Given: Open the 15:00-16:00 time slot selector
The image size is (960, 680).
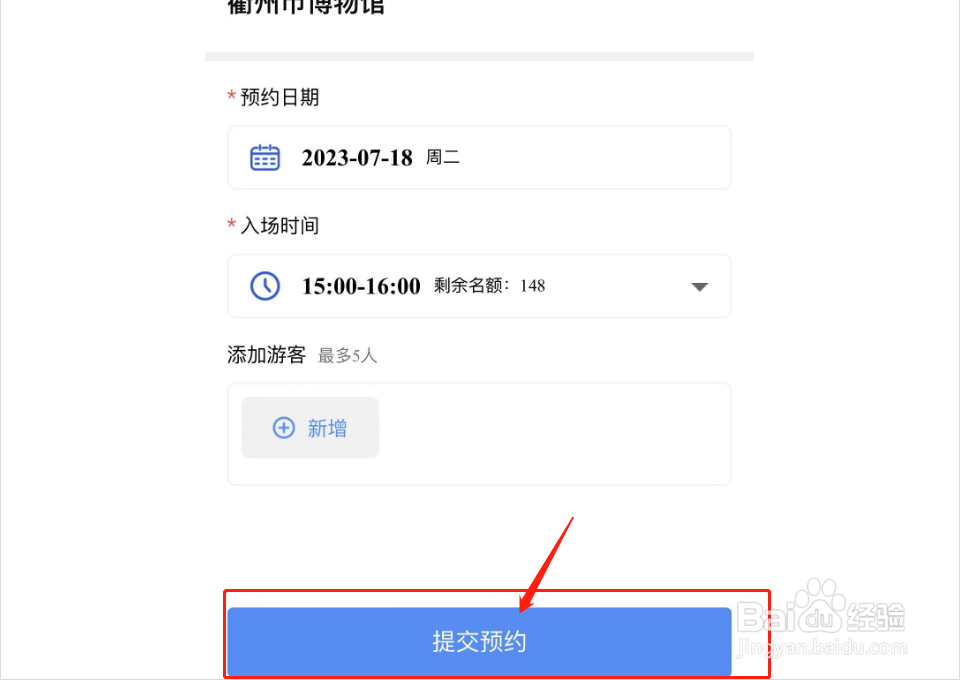Looking at the screenshot, I should coord(479,286).
